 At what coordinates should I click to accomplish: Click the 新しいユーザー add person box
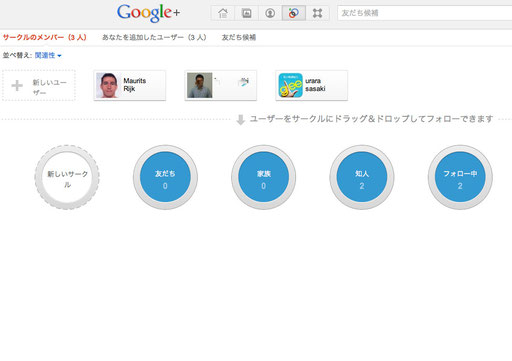(39, 85)
